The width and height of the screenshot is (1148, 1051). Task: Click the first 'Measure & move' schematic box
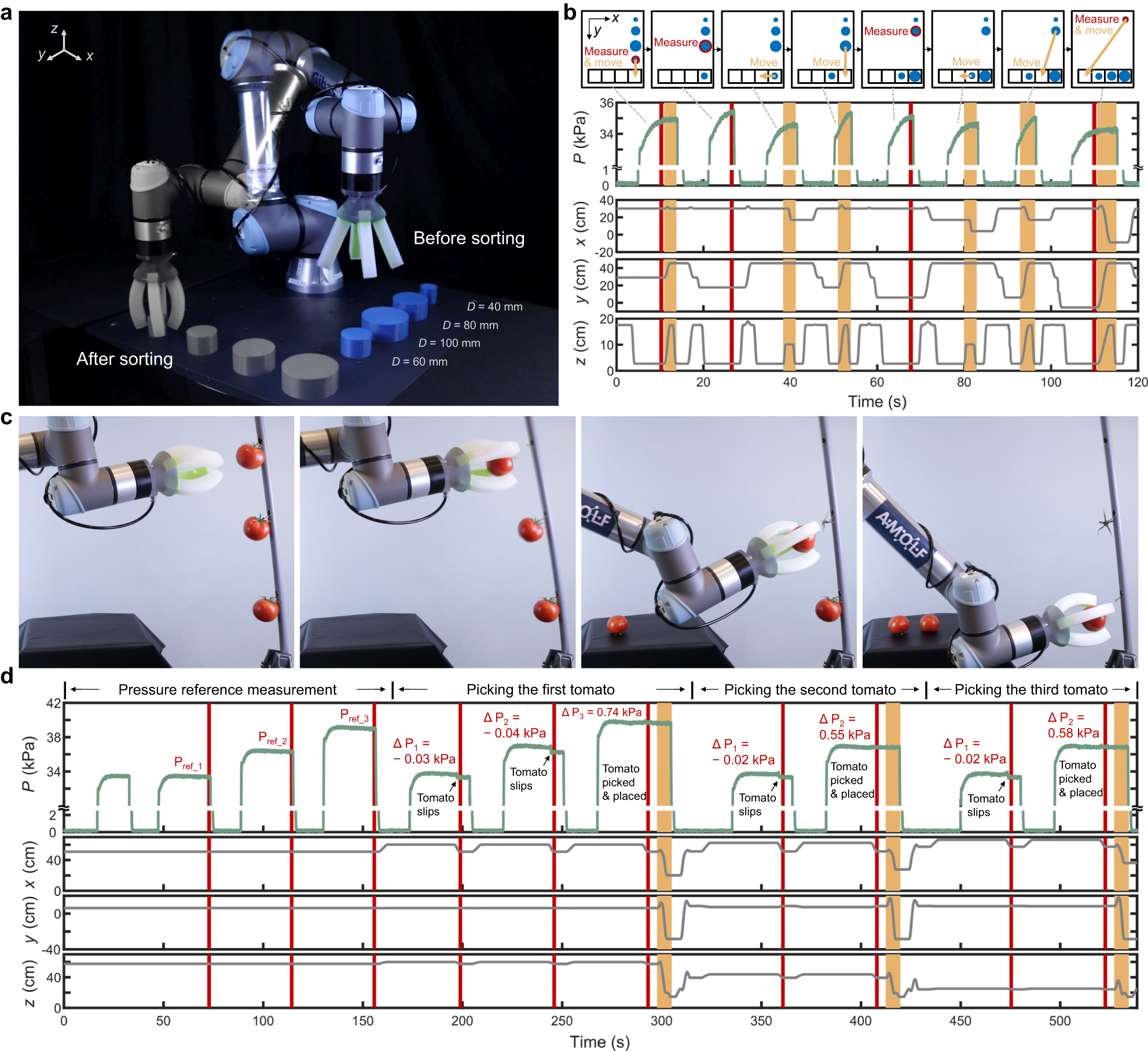tap(612, 50)
